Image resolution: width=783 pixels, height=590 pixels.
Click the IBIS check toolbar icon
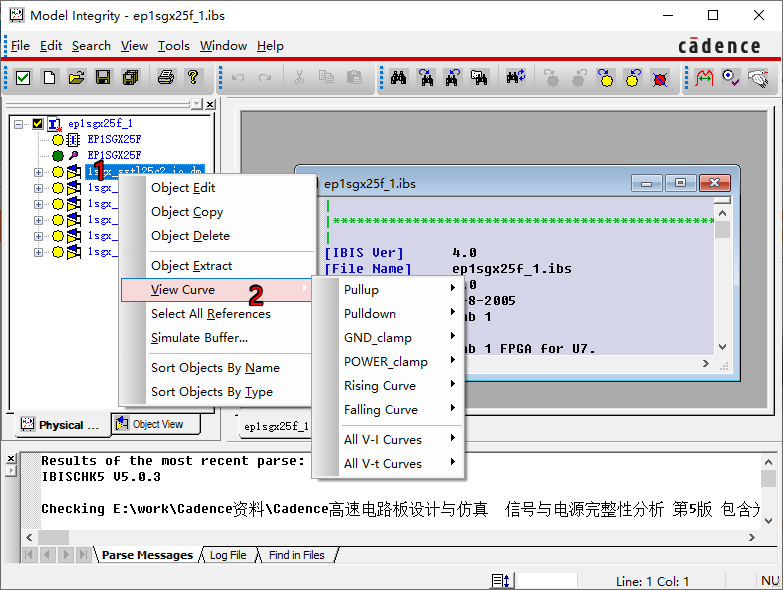tap(23, 78)
